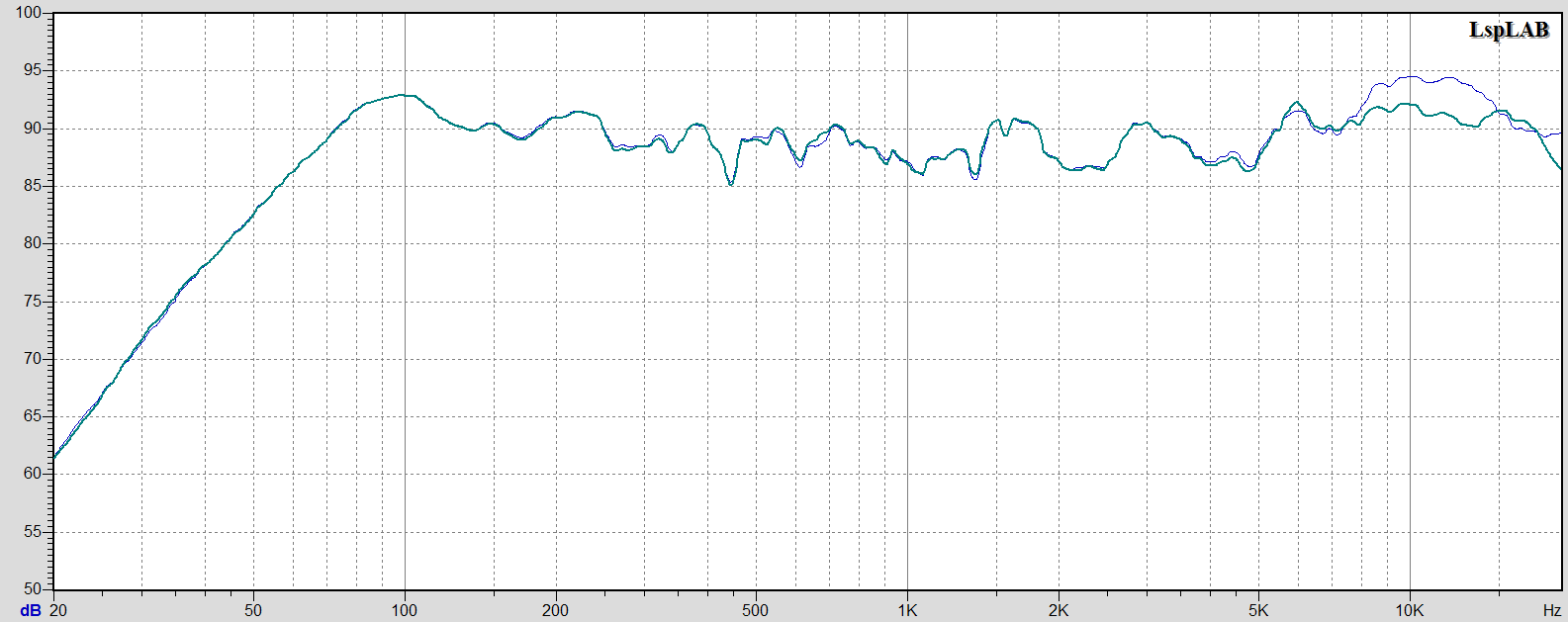Click the 1K frequency label
Image resolution: width=1568 pixels, height=622 pixels.
point(907,610)
